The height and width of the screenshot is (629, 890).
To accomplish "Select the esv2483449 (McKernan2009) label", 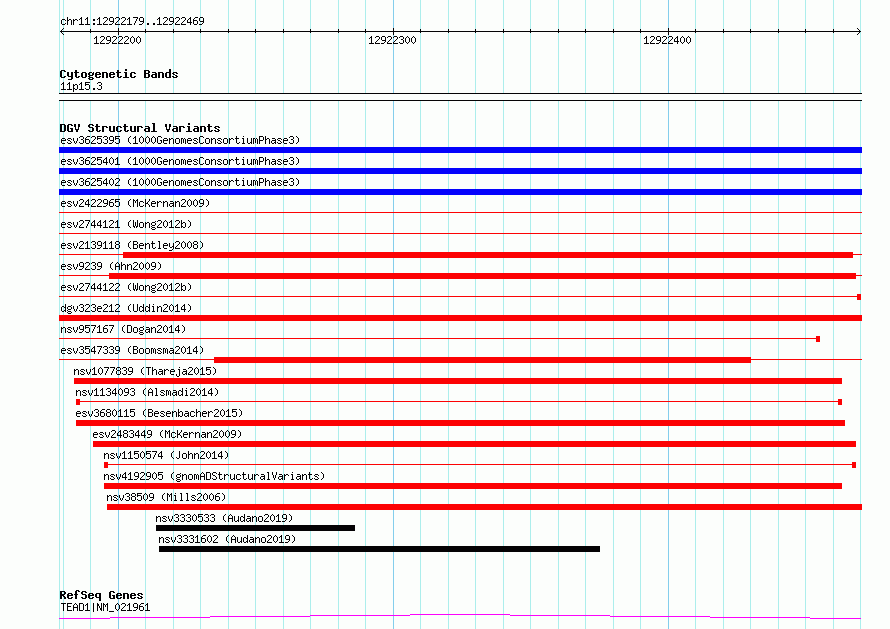I will coord(167,434).
